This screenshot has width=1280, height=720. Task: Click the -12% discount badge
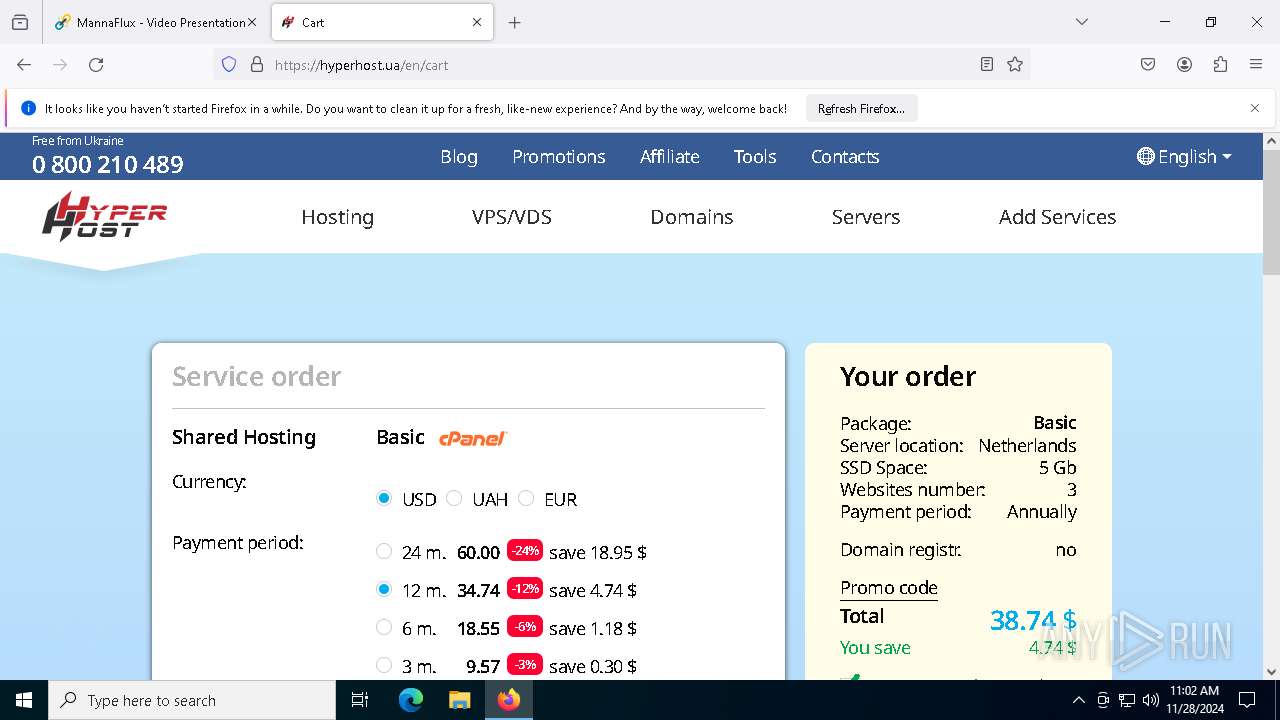click(525, 588)
